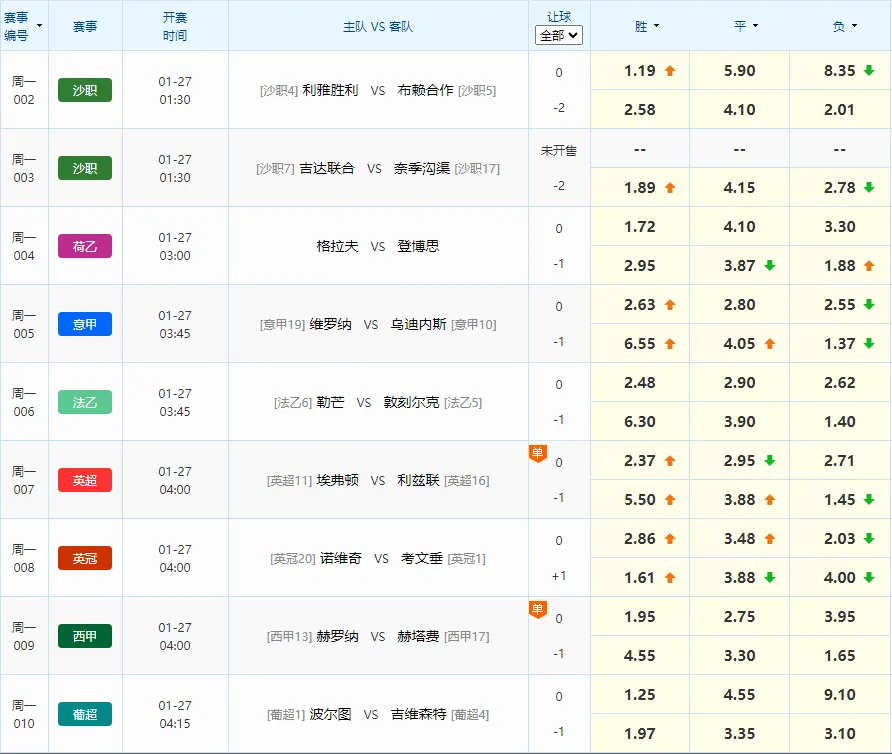Select the 英冠 league badge for match 008
The width and height of the screenshot is (892, 754).
(84, 558)
